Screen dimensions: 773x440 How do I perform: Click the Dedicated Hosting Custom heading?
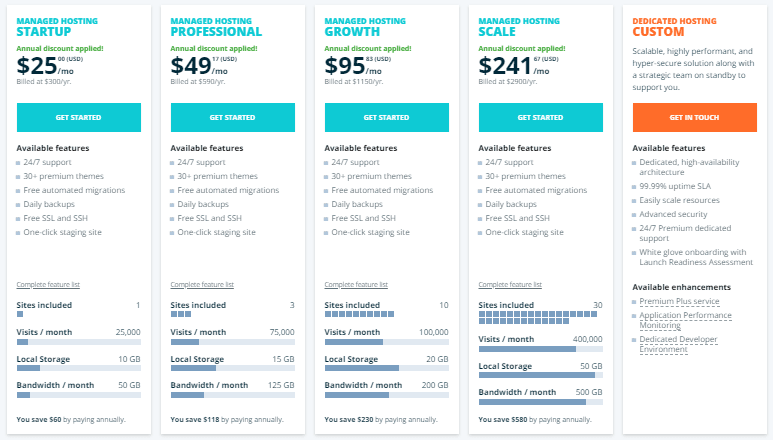coord(674,27)
